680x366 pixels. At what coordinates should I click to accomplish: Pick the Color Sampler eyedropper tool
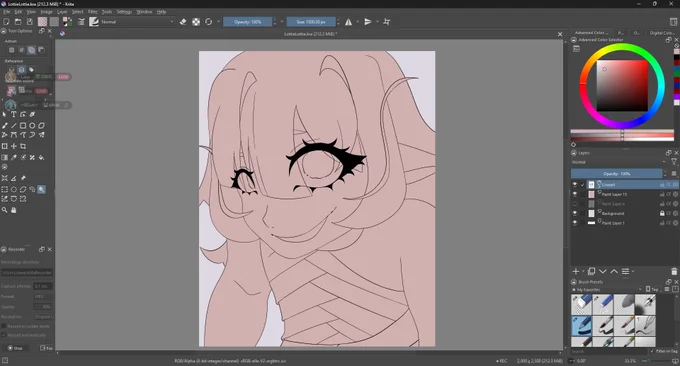(x=13, y=157)
